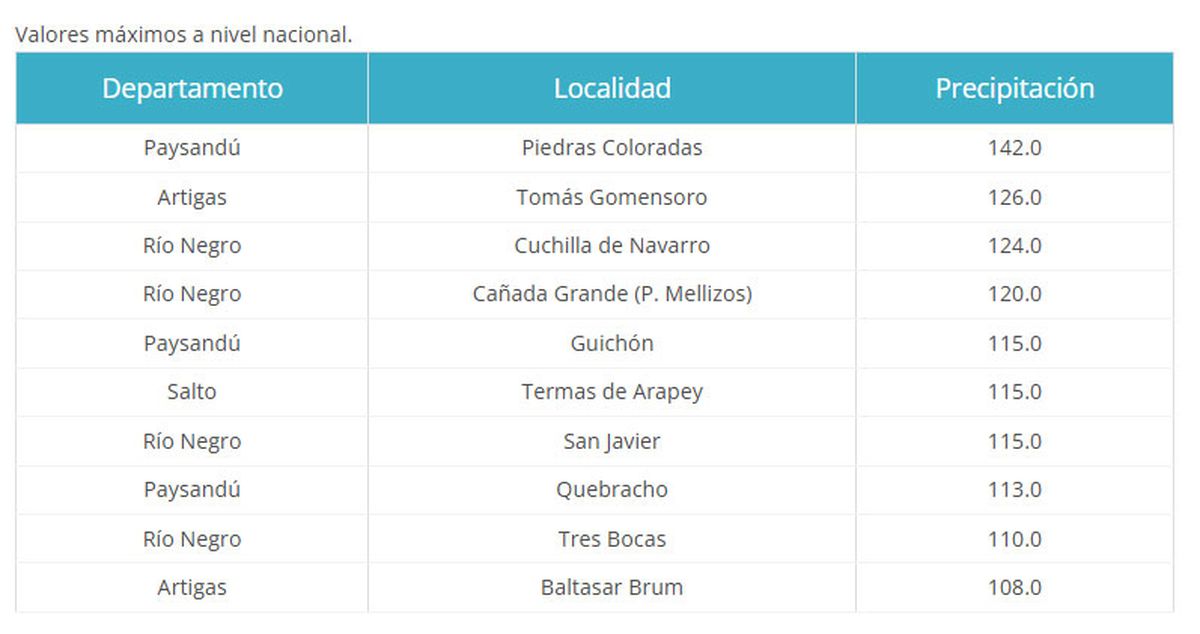Click the 124.0 precipitation value
Image resolution: width=1200 pixels, height=634 pixels.
click(x=1014, y=246)
